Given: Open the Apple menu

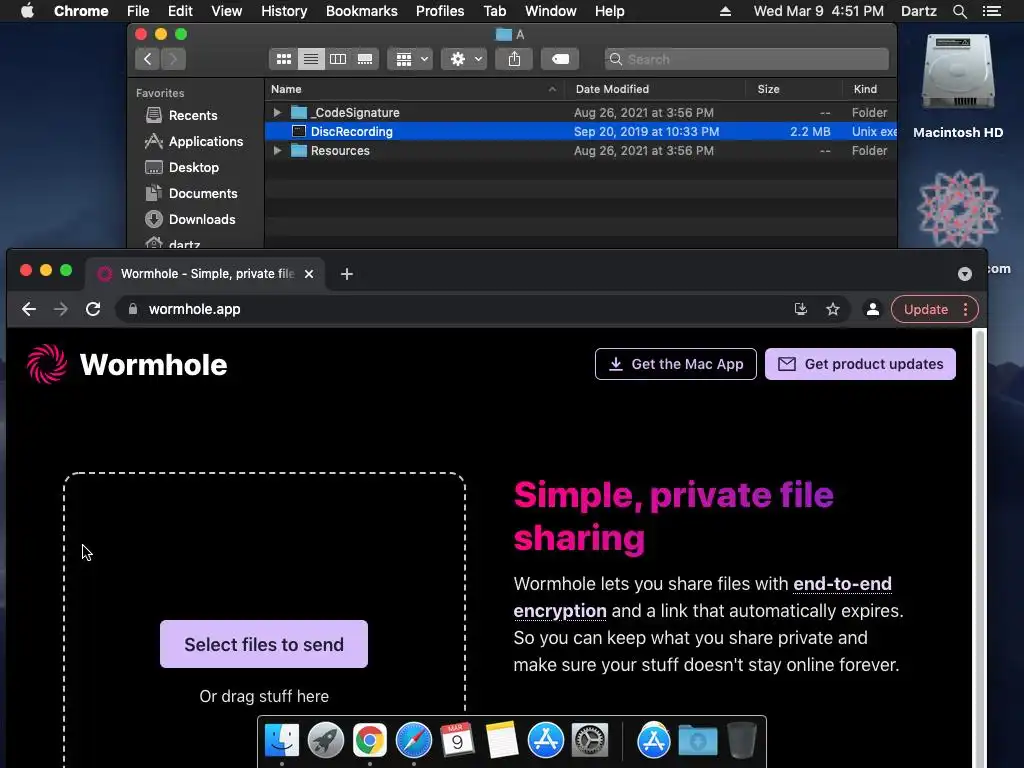Looking at the screenshot, I should [x=27, y=11].
